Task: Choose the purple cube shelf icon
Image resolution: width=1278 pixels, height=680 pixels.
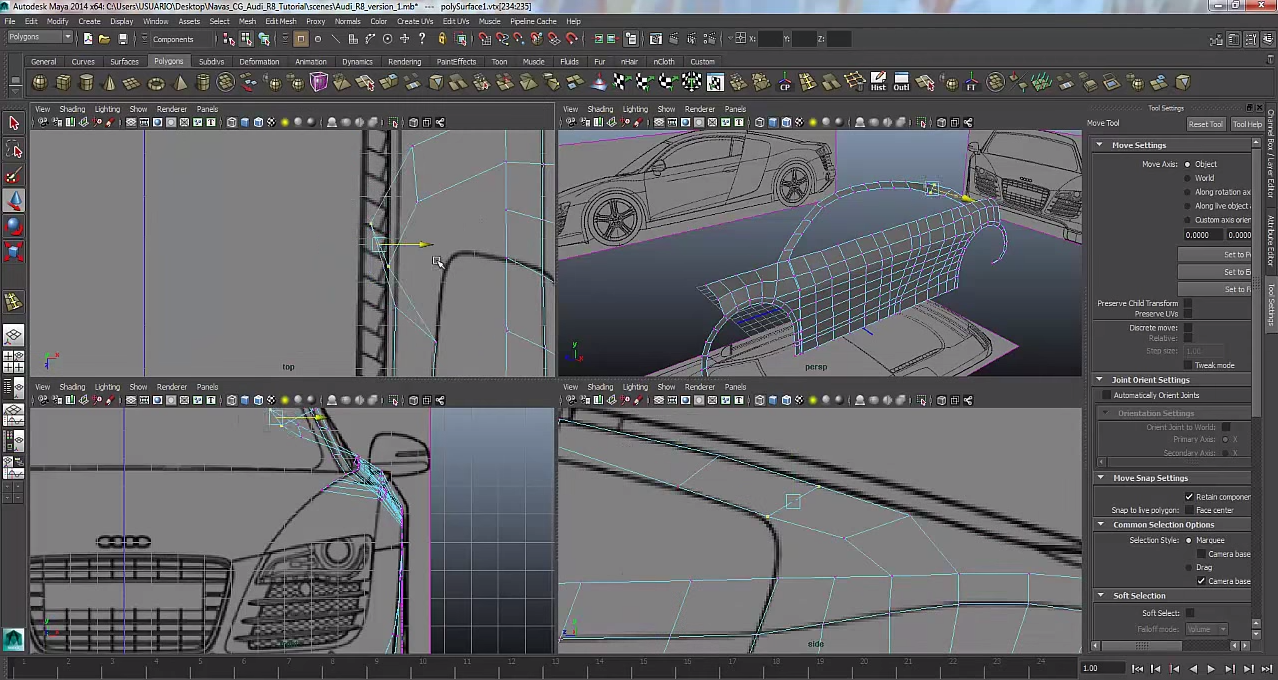Action: pos(319,83)
